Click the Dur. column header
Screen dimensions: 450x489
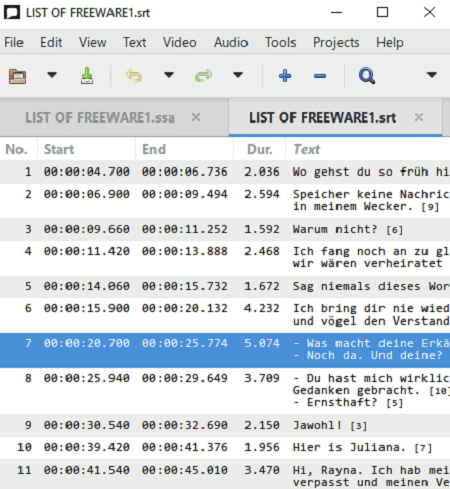coord(260,149)
